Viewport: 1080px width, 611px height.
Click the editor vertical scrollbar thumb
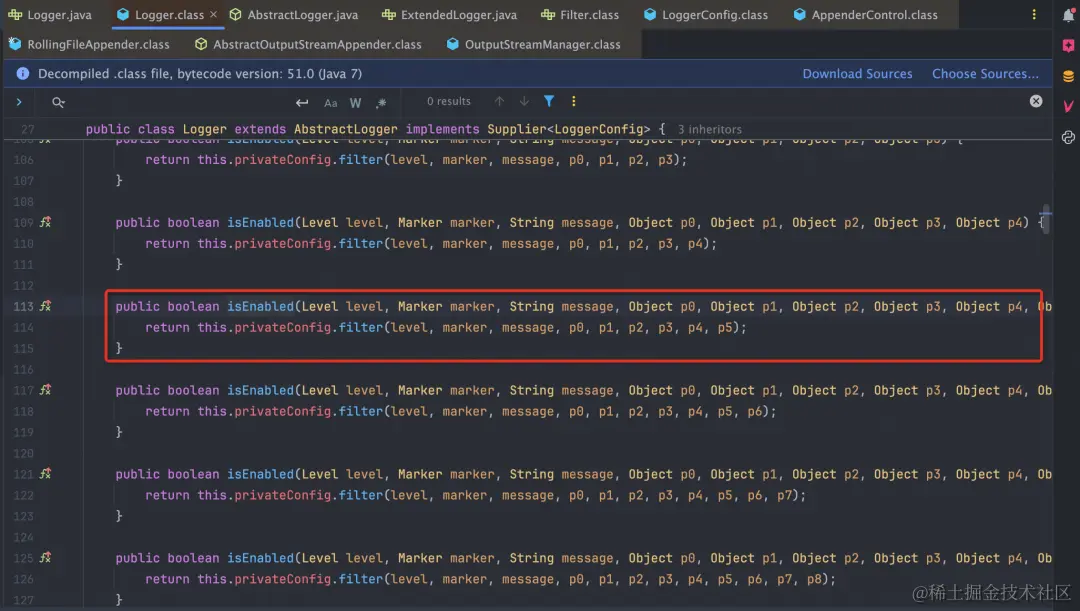[1046, 219]
